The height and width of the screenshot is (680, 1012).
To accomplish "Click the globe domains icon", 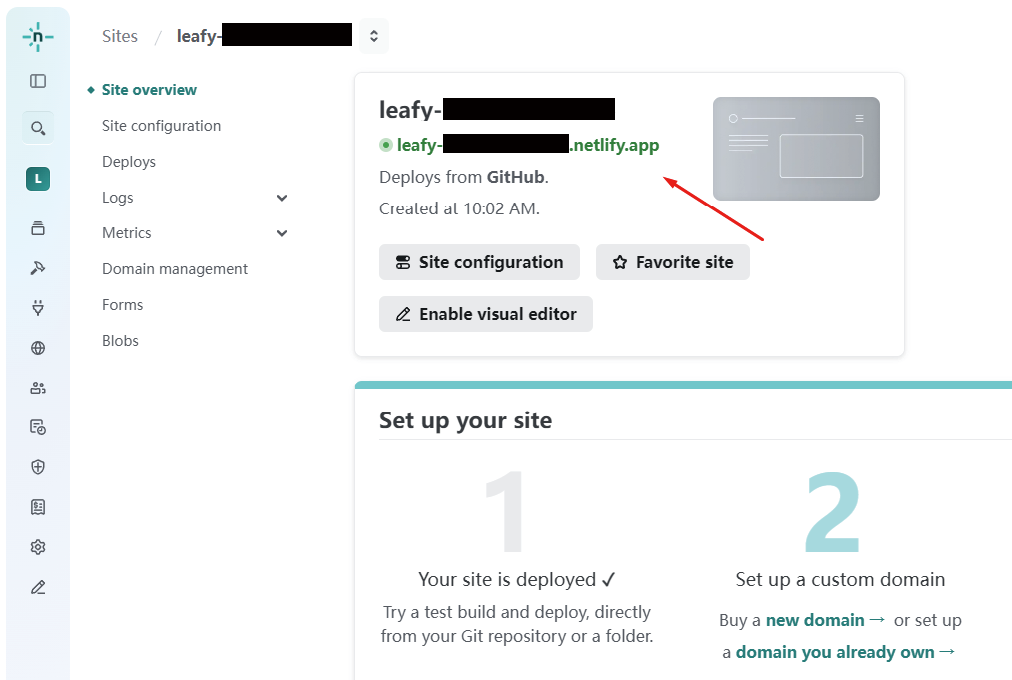I will pyautogui.click(x=38, y=348).
